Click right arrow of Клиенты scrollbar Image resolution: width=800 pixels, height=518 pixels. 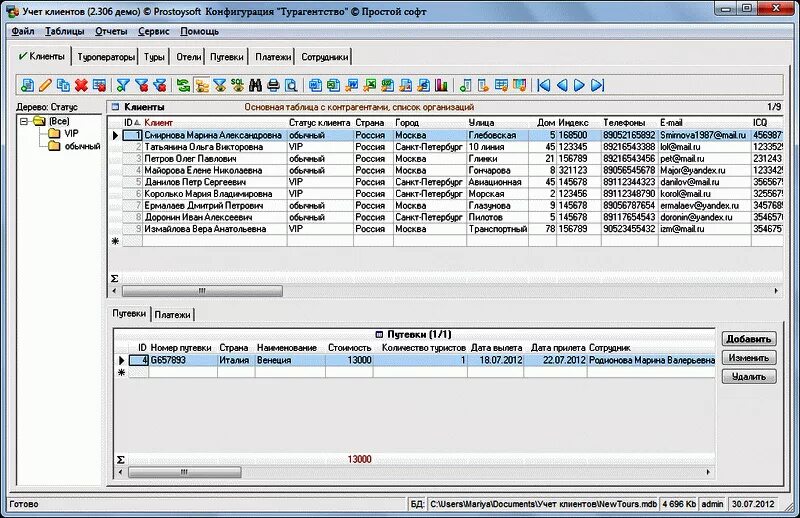(776, 291)
